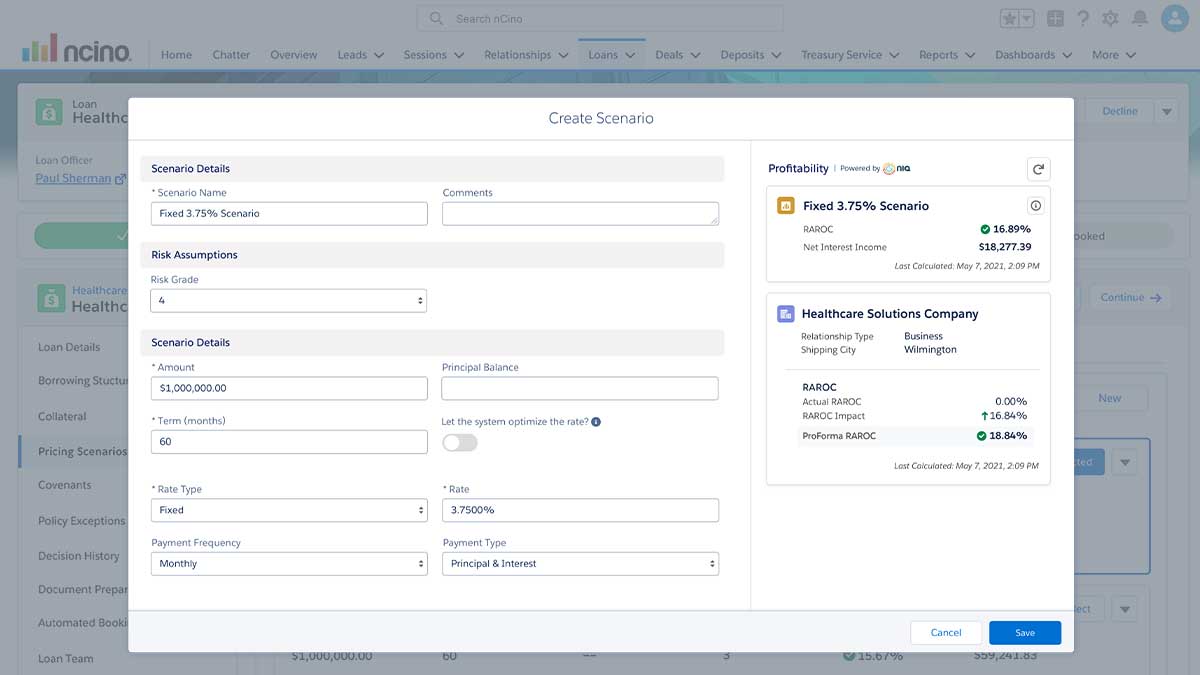This screenshot has height=675, width=1200.
Task: Select Loan Details in the sidebar
Action: tap(69, 347)
